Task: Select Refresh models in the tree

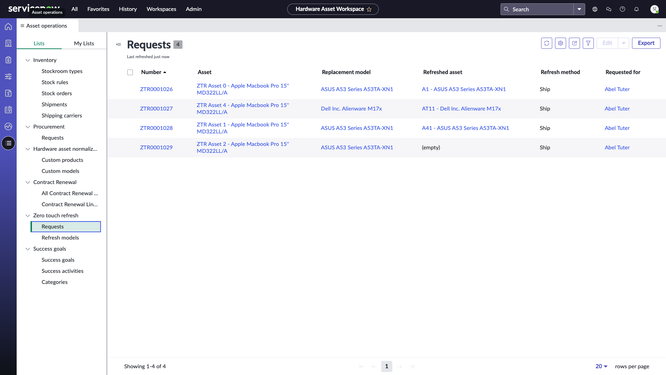Action: click(x=60, y=238)
